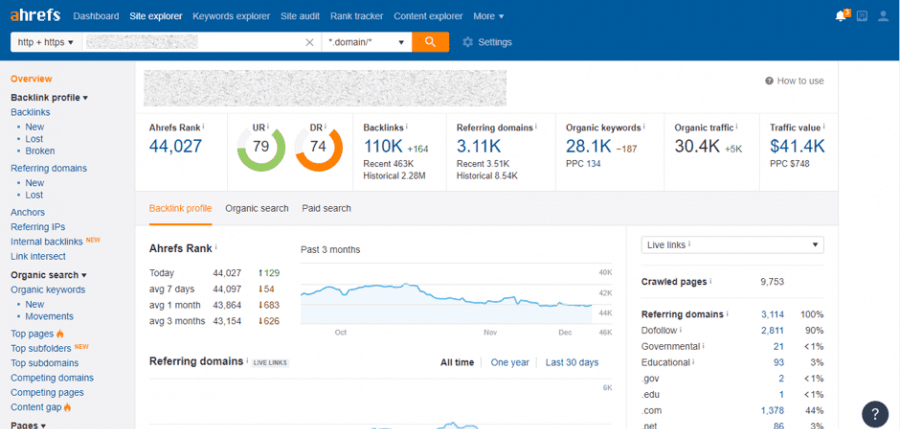Open Broken backlinks in sidebar
900x429 pixels.
pos(40,151)
